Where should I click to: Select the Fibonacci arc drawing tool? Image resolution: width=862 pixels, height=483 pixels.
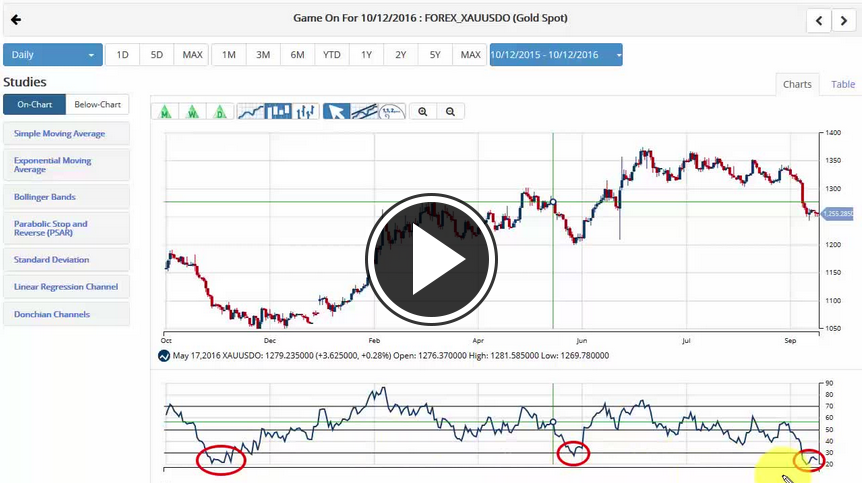[x=392, y=112]
